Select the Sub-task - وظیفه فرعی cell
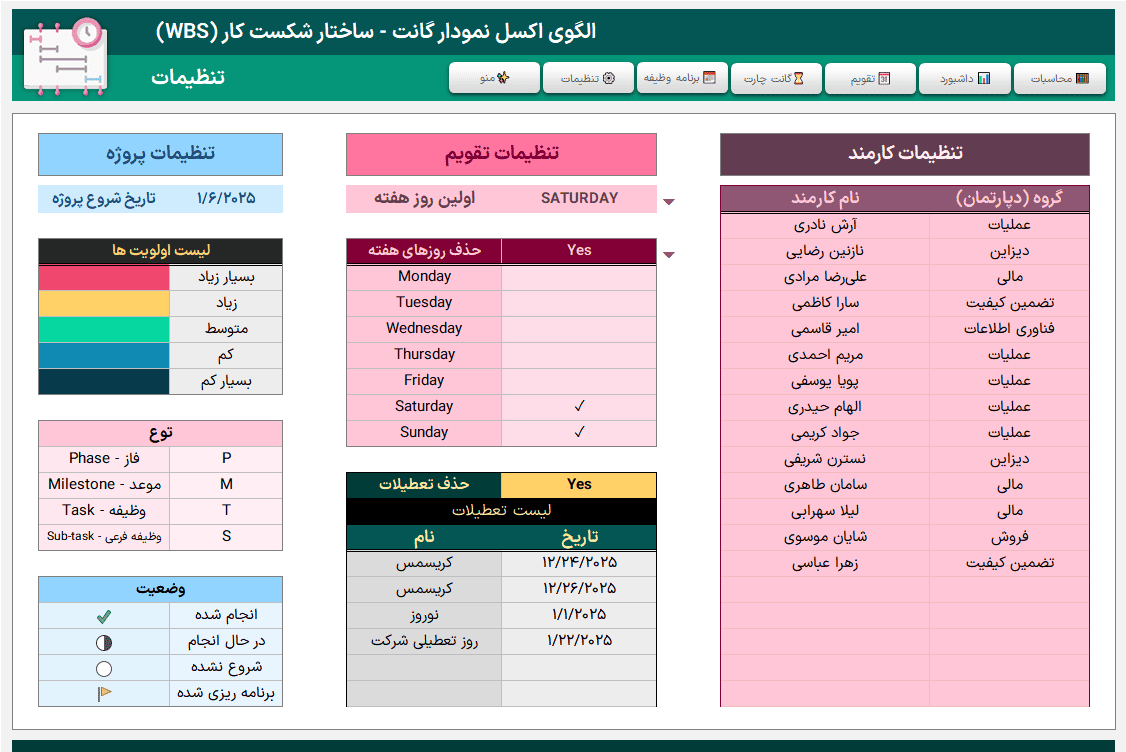The height and width of the screenshot is (752, 1126). [104, 536]
